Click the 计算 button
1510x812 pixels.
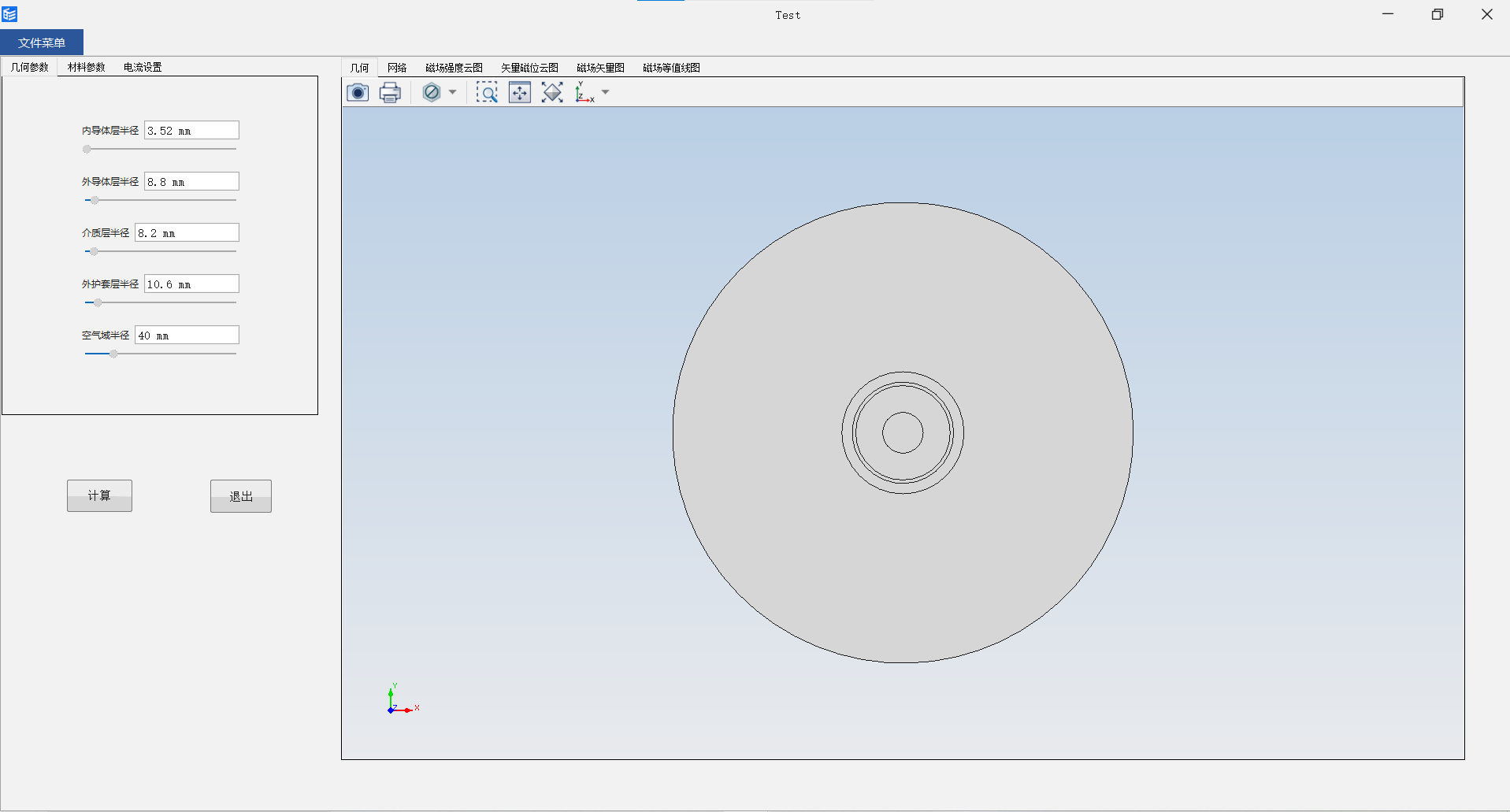[99, 495]
